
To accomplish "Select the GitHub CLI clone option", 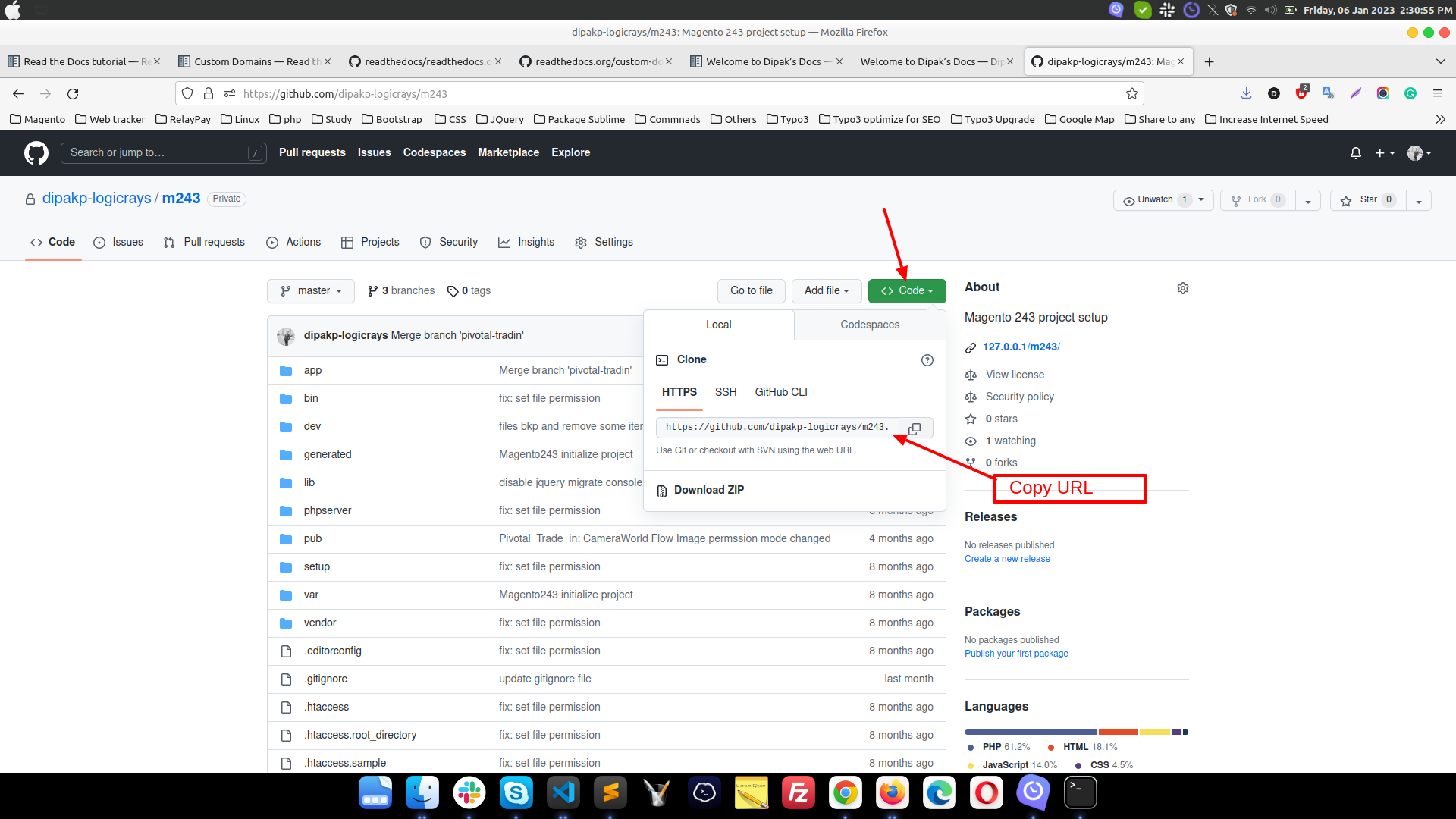I will coord(781,392).
